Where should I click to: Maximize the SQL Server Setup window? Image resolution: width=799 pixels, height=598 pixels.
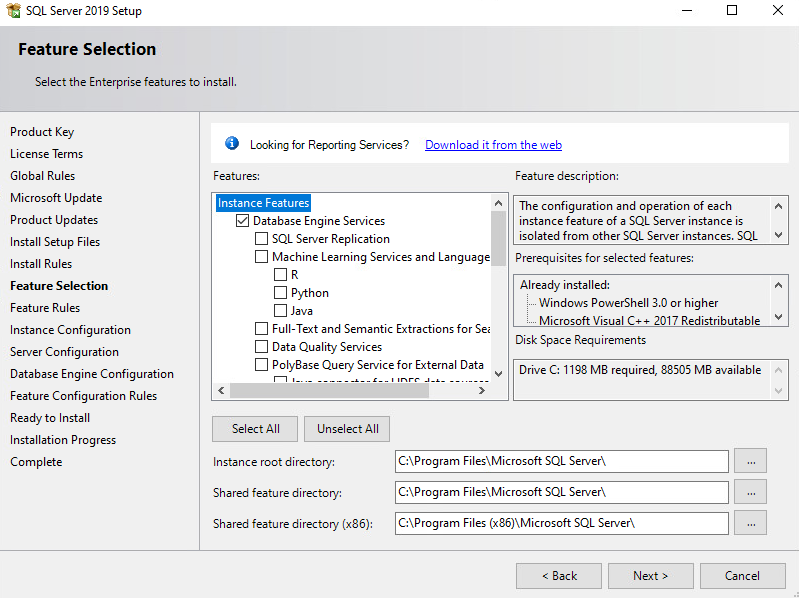click(x=732, y=10)
